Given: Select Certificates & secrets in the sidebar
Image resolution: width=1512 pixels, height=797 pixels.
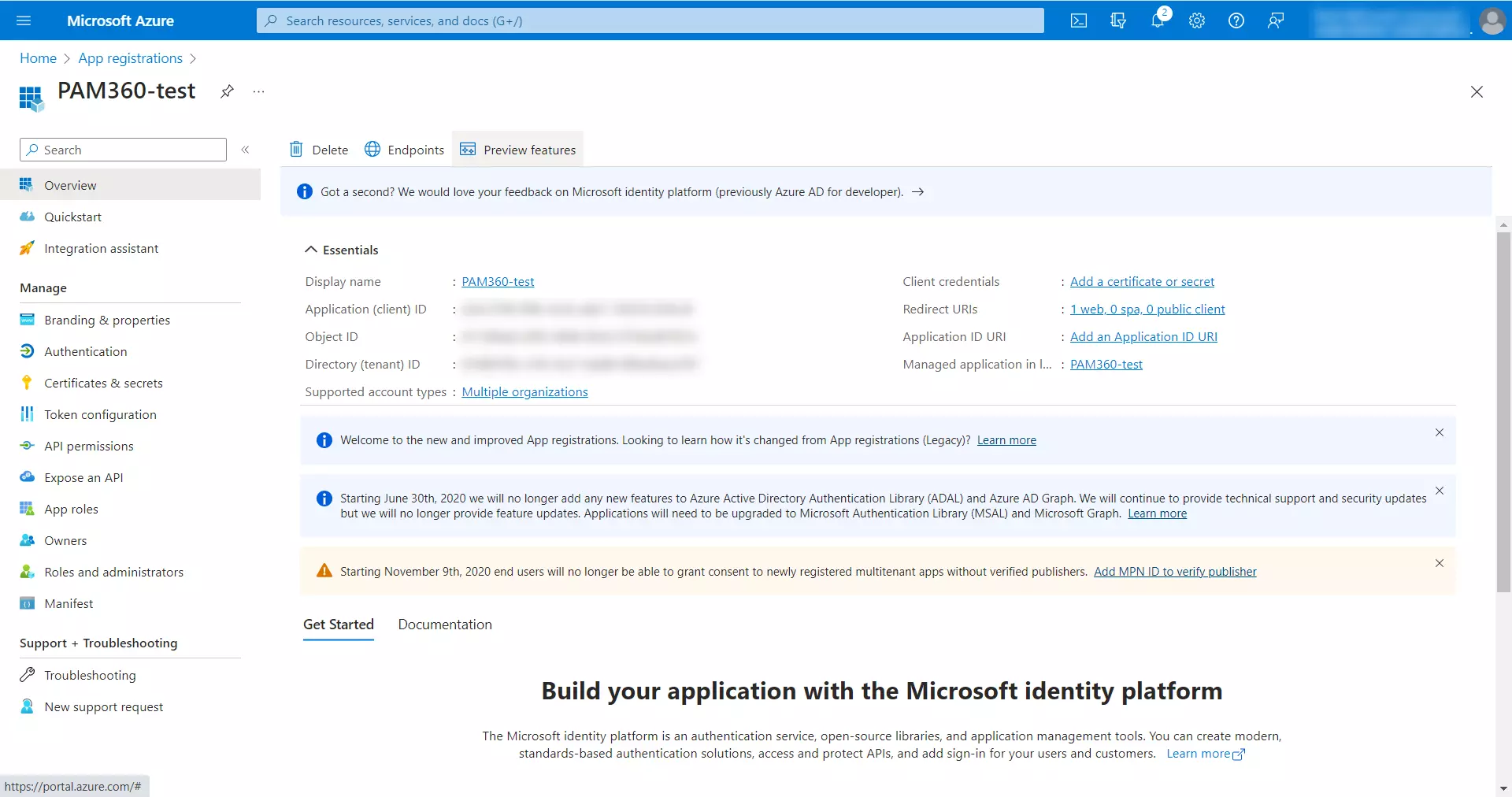Looking at the screenshot, I should pyautogui.click(x=103, y=383).
